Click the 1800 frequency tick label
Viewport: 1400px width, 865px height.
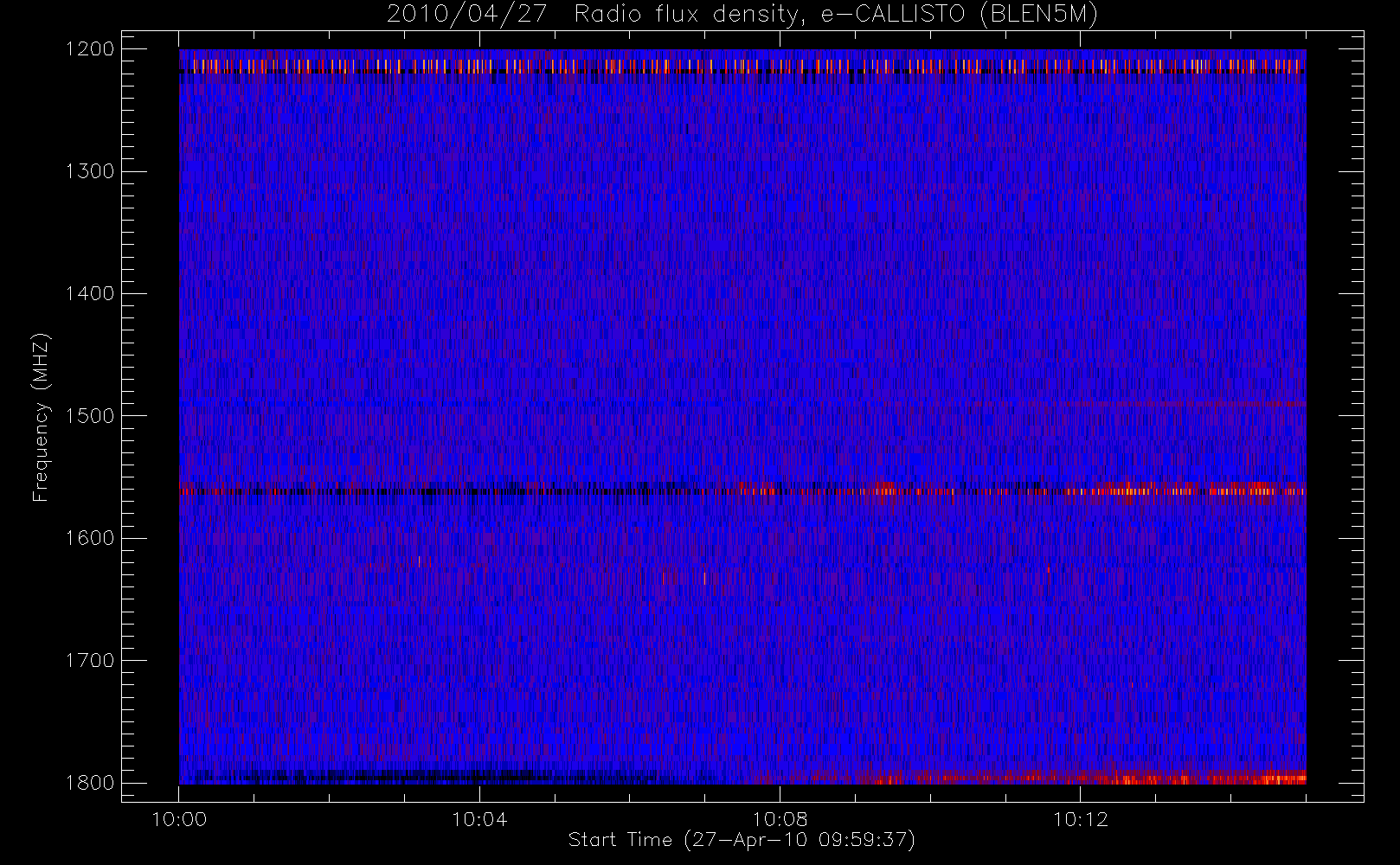(x=90, y=783)
